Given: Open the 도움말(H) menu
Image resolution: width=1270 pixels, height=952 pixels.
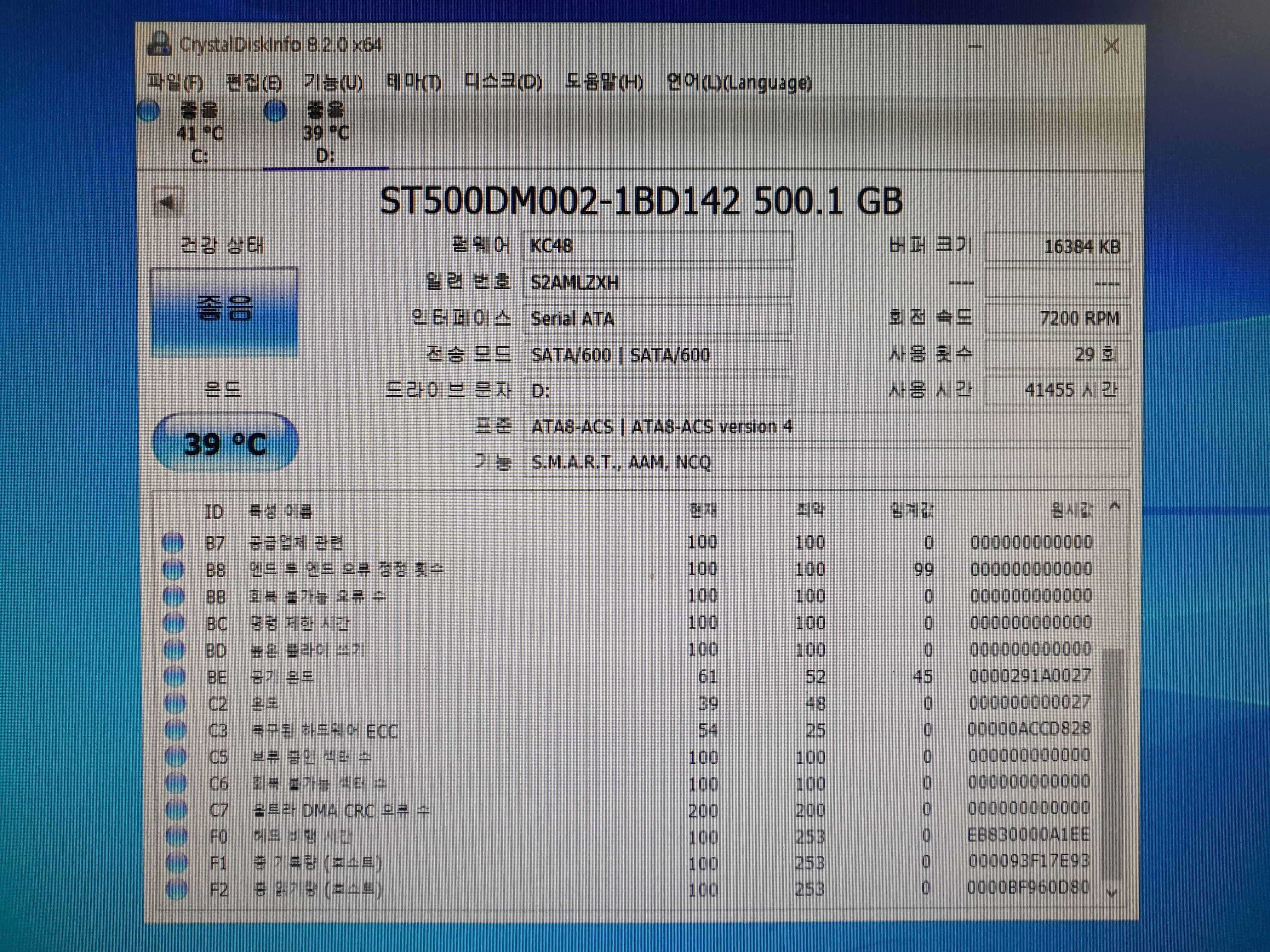Looking at the screenshot, I should (604, 82).
